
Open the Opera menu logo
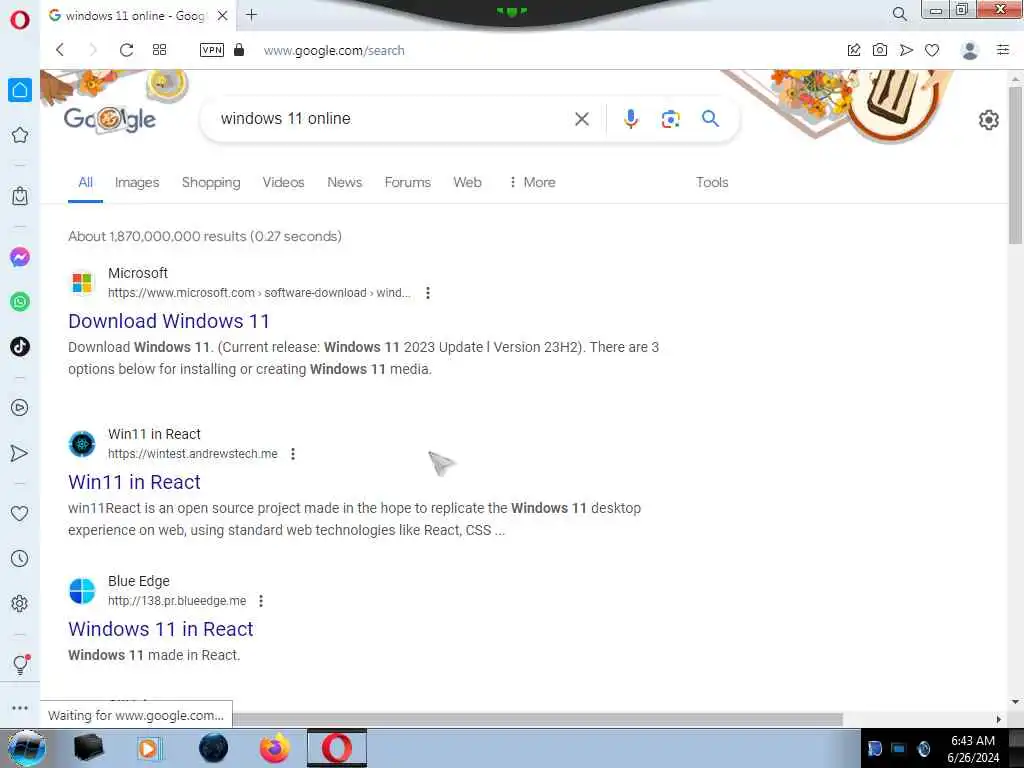pos(20,20)
